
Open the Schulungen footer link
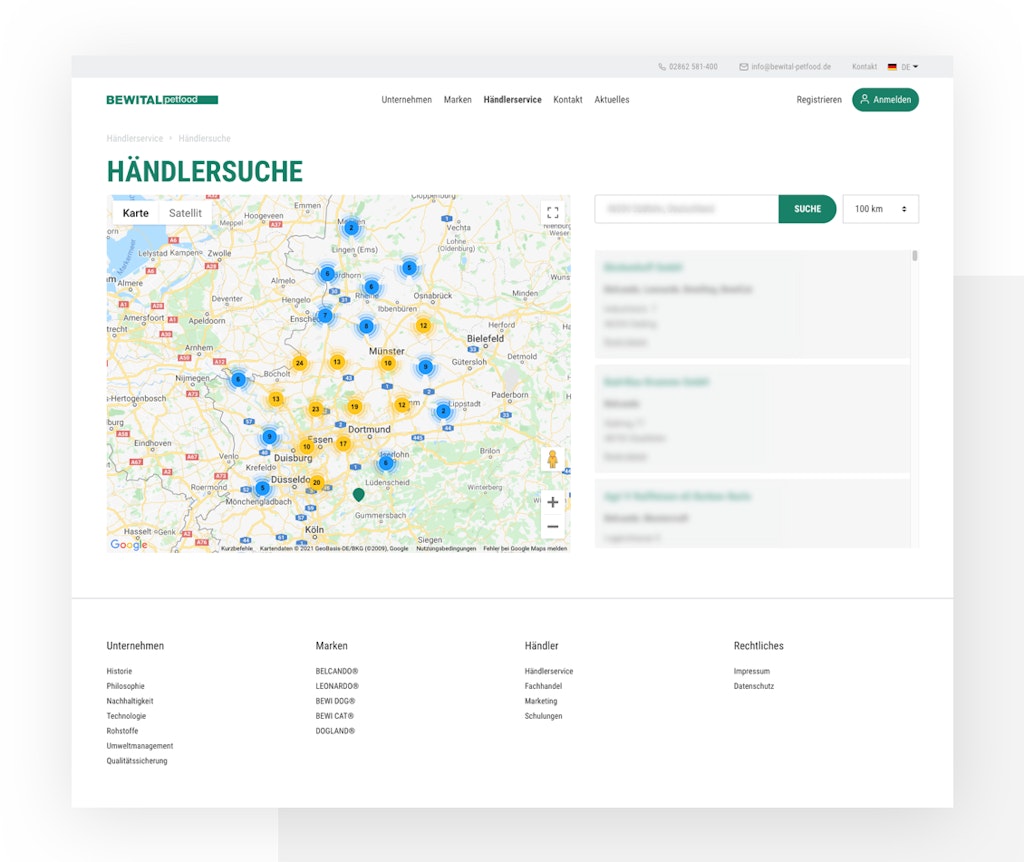point(543,716)
